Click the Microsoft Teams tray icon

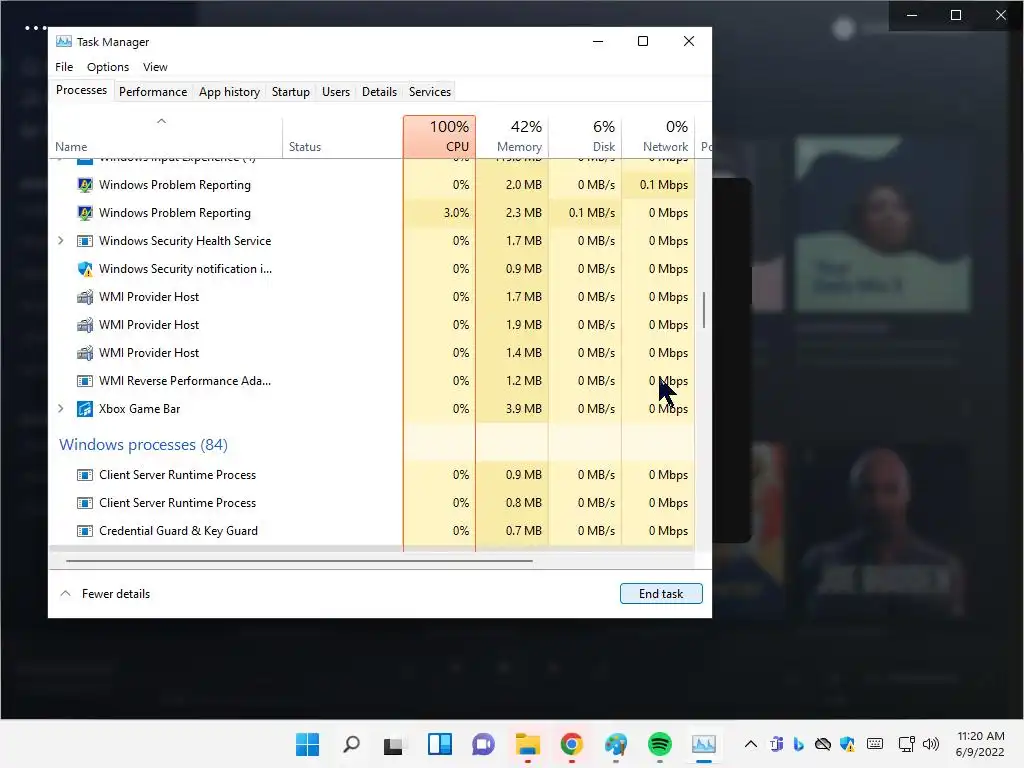pos(776,744)
